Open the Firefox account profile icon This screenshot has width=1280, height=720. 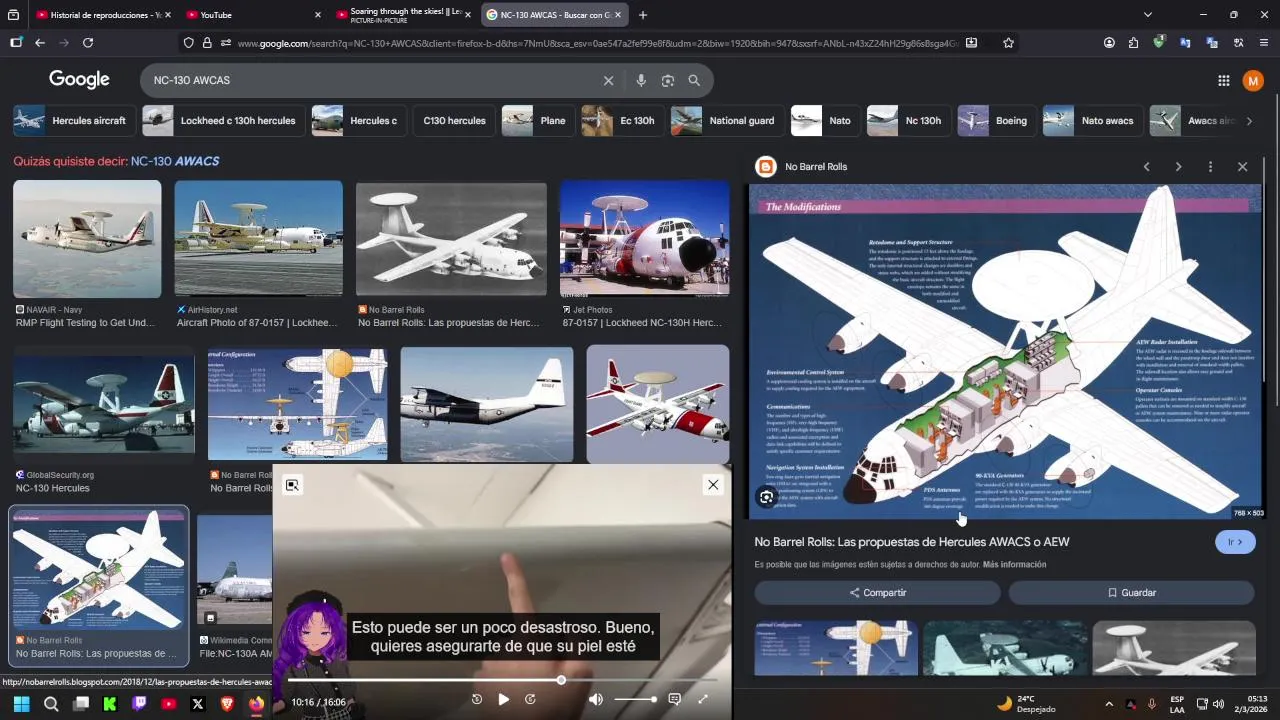coord(1109,43)
